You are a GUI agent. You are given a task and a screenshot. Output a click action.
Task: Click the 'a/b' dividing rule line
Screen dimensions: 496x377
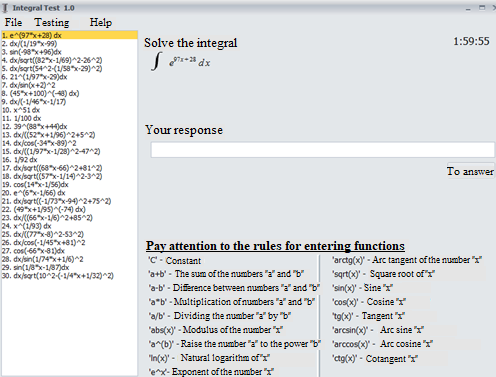point(220,316)
